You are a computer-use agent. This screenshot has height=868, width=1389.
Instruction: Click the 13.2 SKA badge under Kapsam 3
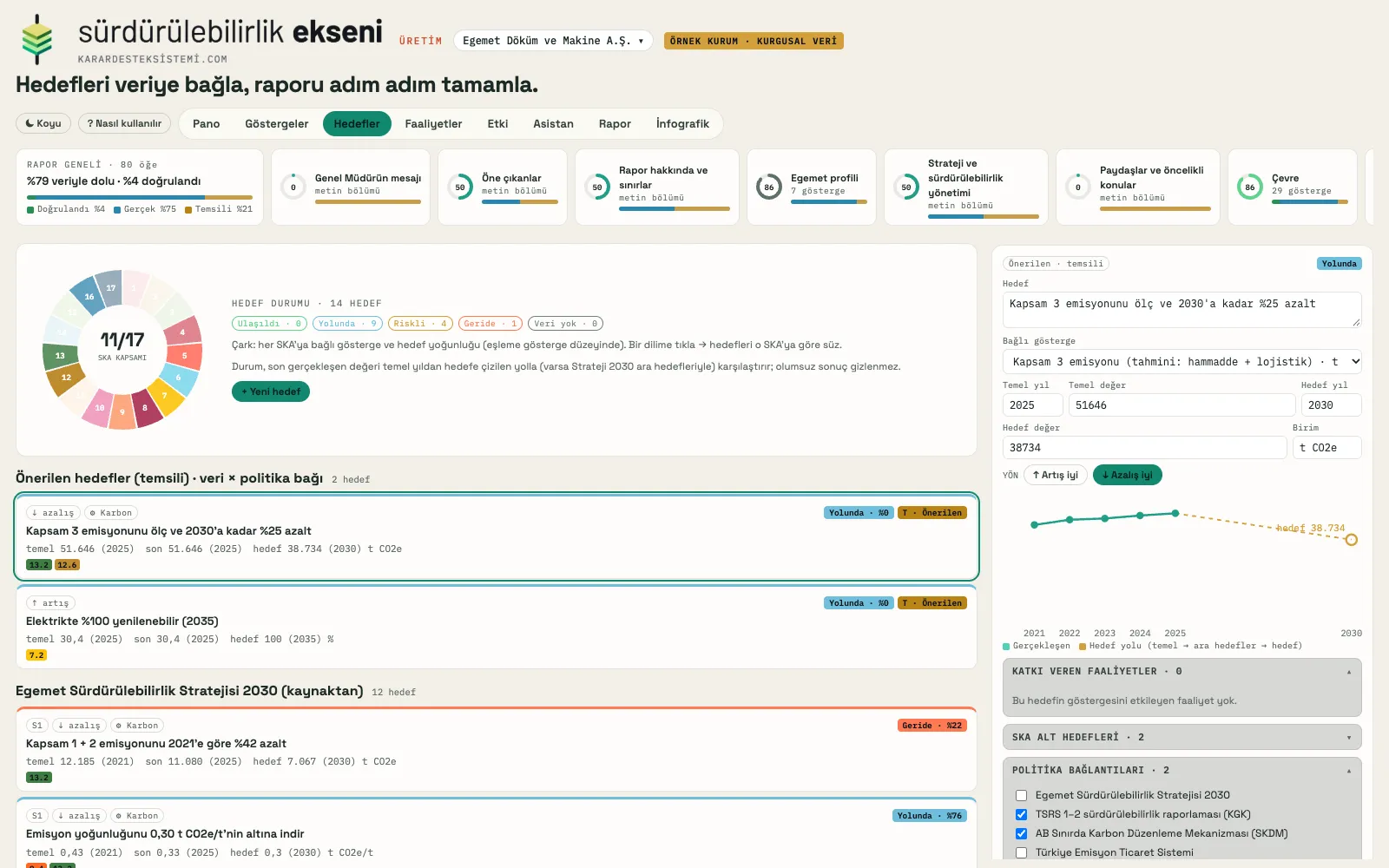pos(39,565)
